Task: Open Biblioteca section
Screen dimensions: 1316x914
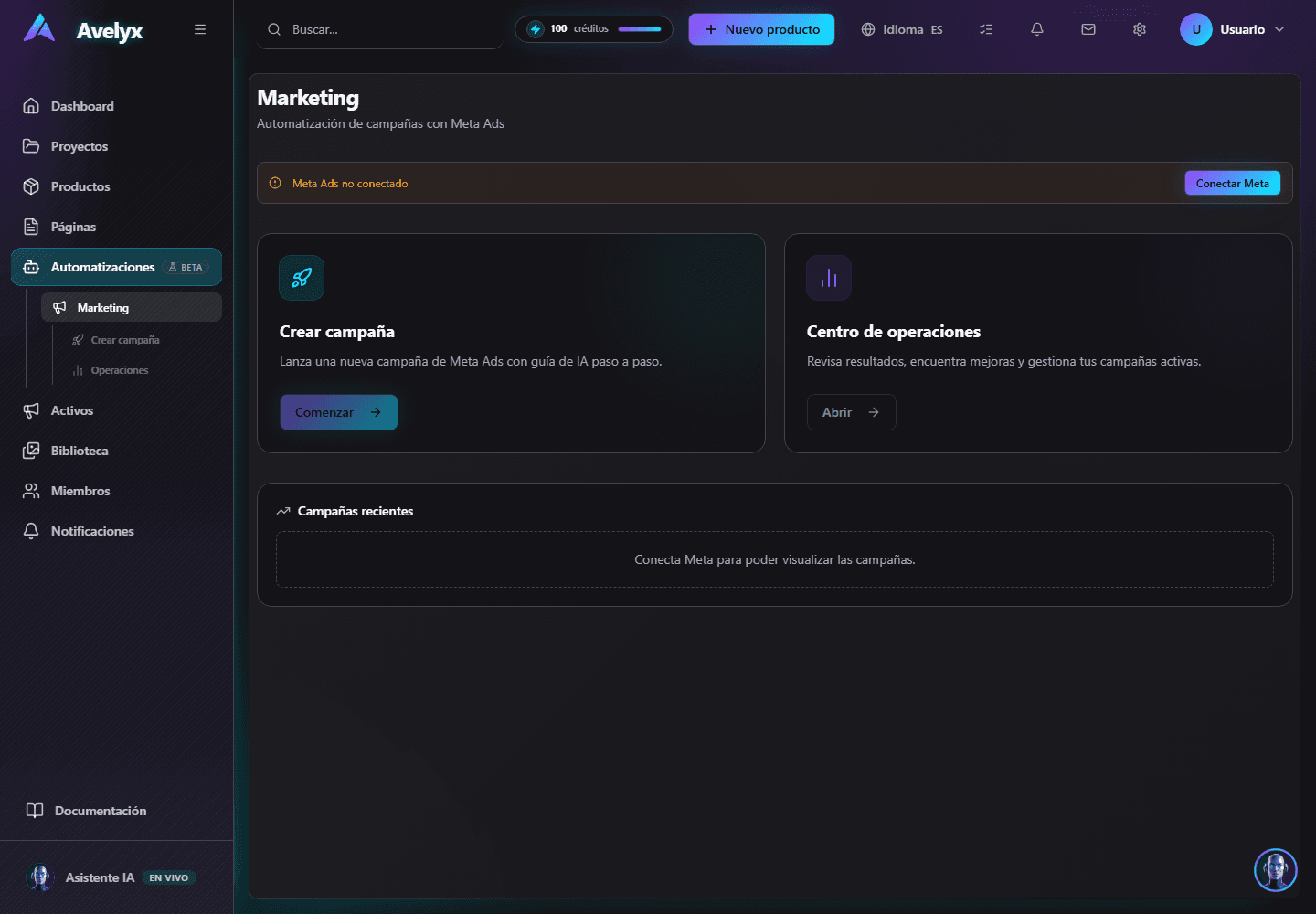Action: [x=116, y=451]
